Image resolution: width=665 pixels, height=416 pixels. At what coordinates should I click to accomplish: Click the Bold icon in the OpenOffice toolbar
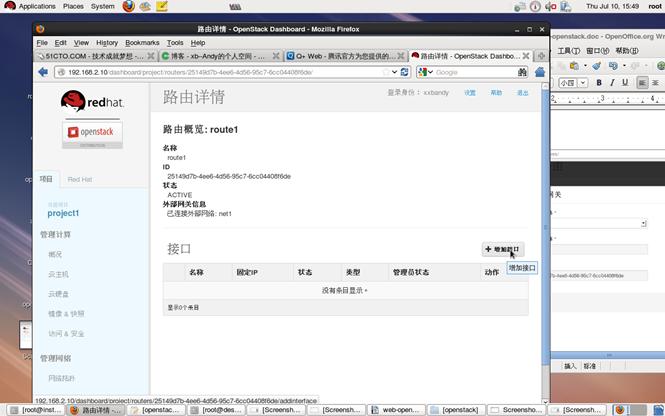pos(599,82)
